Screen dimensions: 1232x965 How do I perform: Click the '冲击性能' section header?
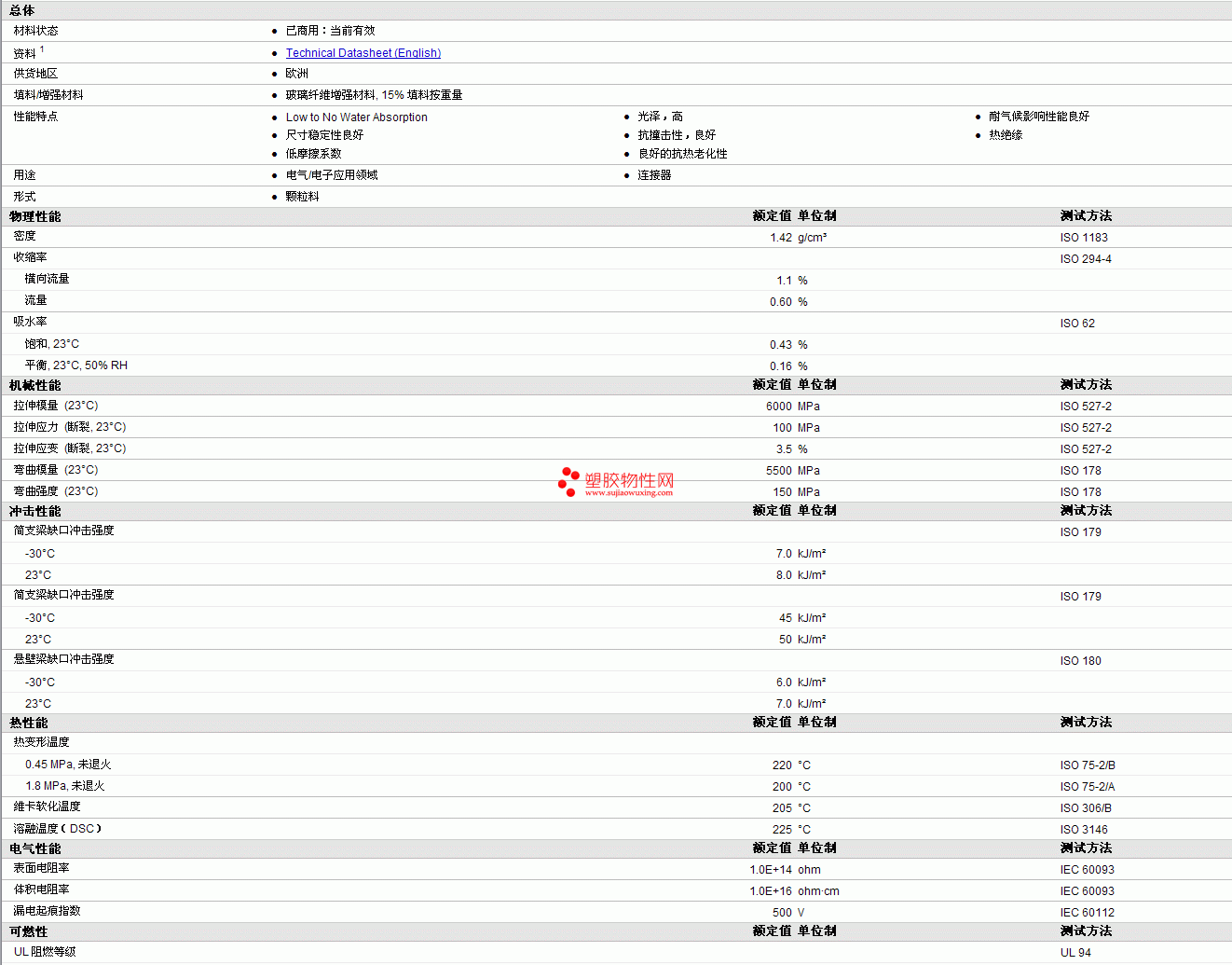point(35,511)
